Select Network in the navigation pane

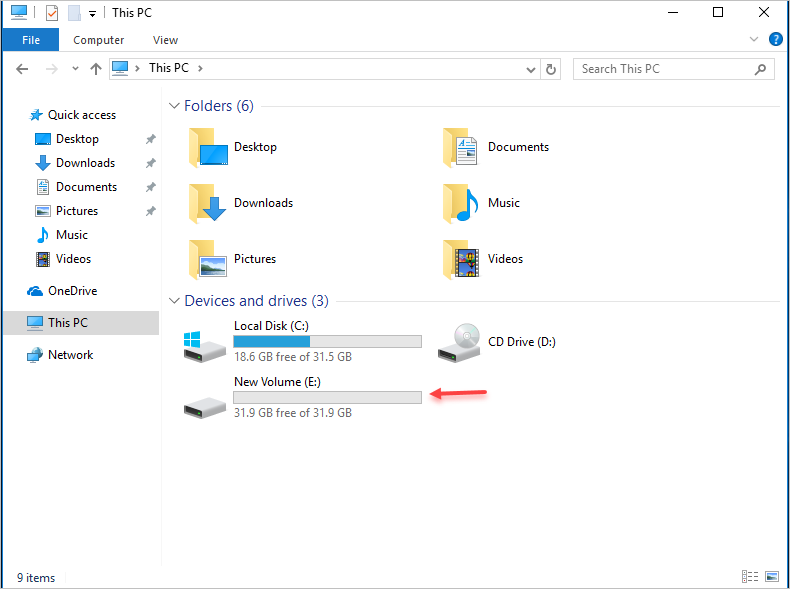pos(70,355)
